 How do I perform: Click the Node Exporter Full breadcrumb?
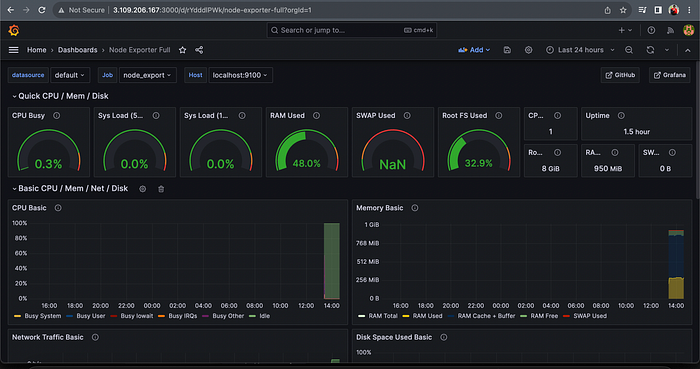pos(140,50)
